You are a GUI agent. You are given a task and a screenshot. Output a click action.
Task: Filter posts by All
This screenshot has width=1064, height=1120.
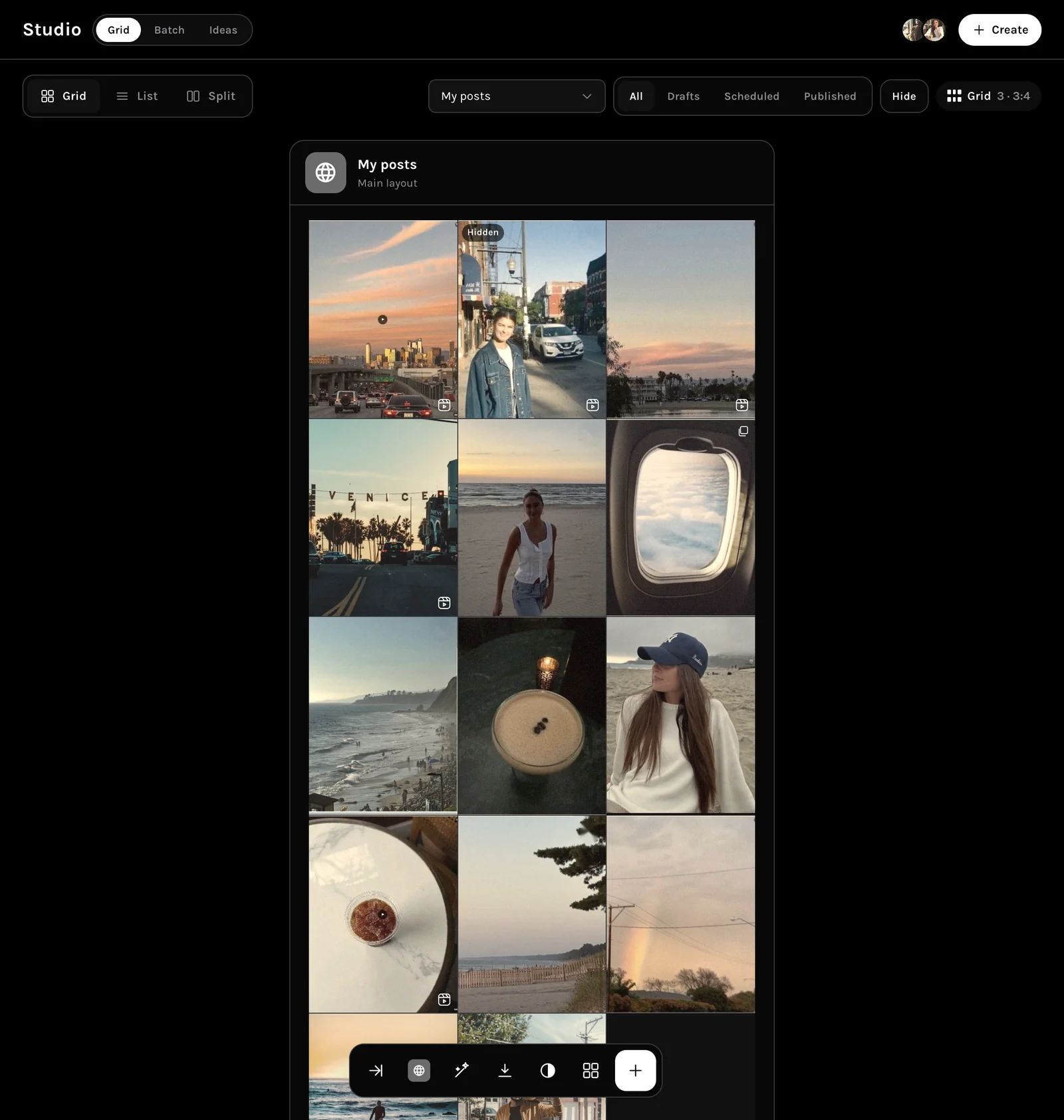pos(636,96)
